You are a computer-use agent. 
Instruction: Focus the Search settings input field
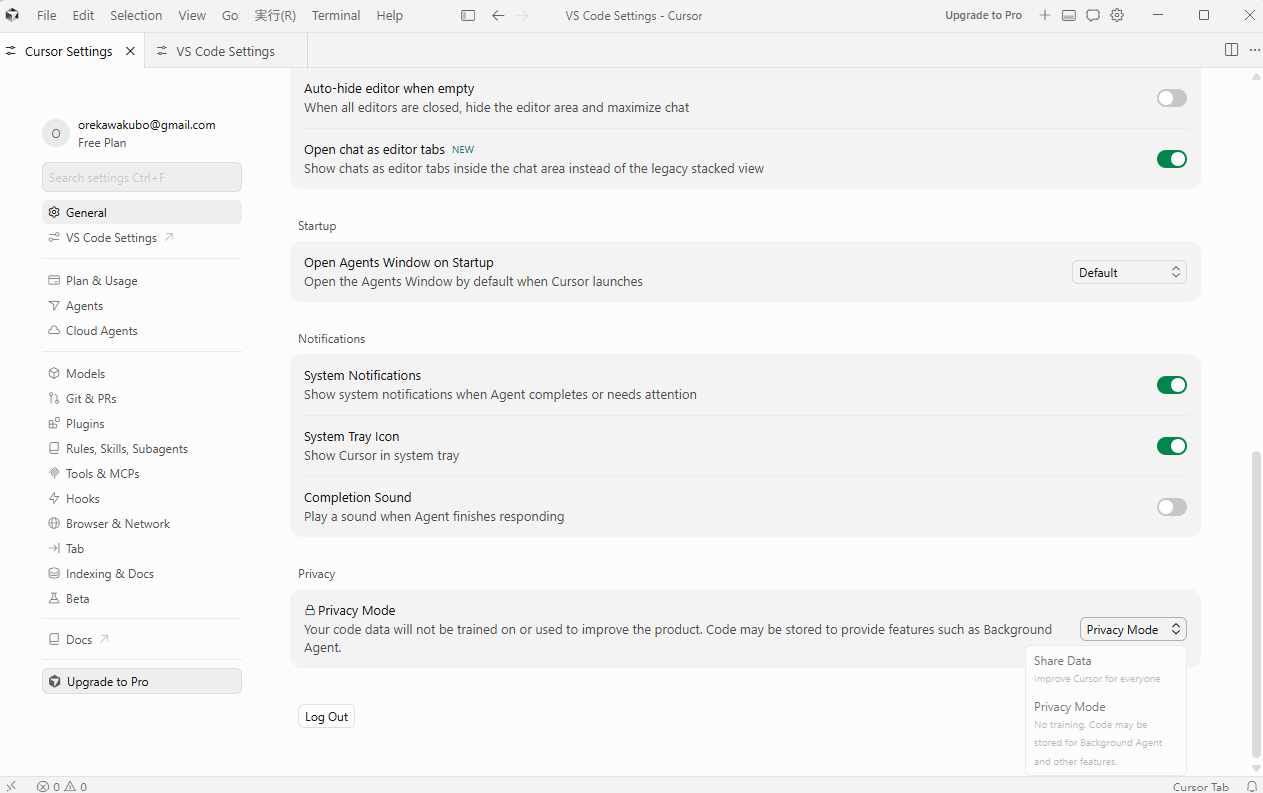(x=142, y=177)
